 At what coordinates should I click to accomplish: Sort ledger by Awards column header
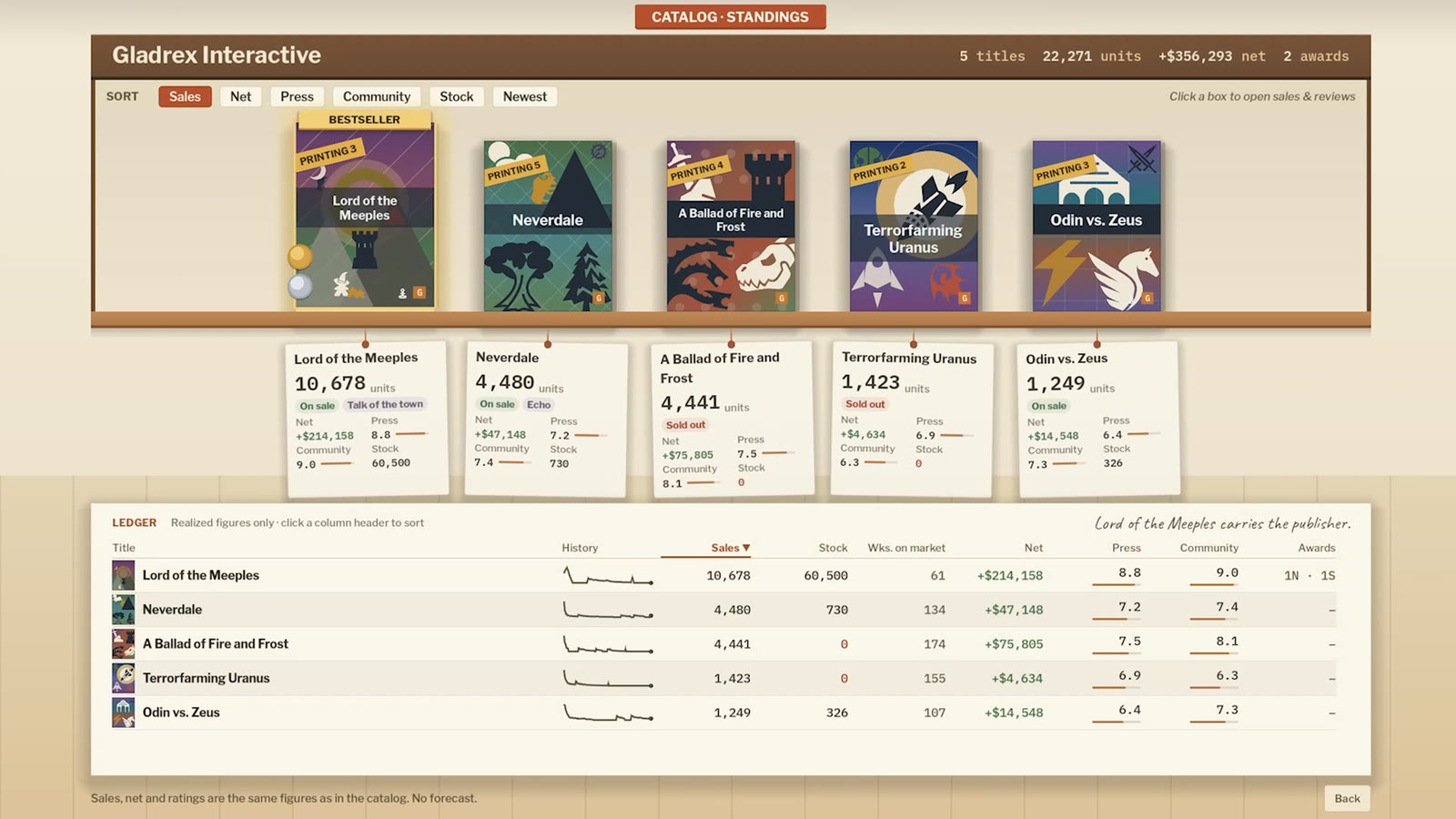1317,548
